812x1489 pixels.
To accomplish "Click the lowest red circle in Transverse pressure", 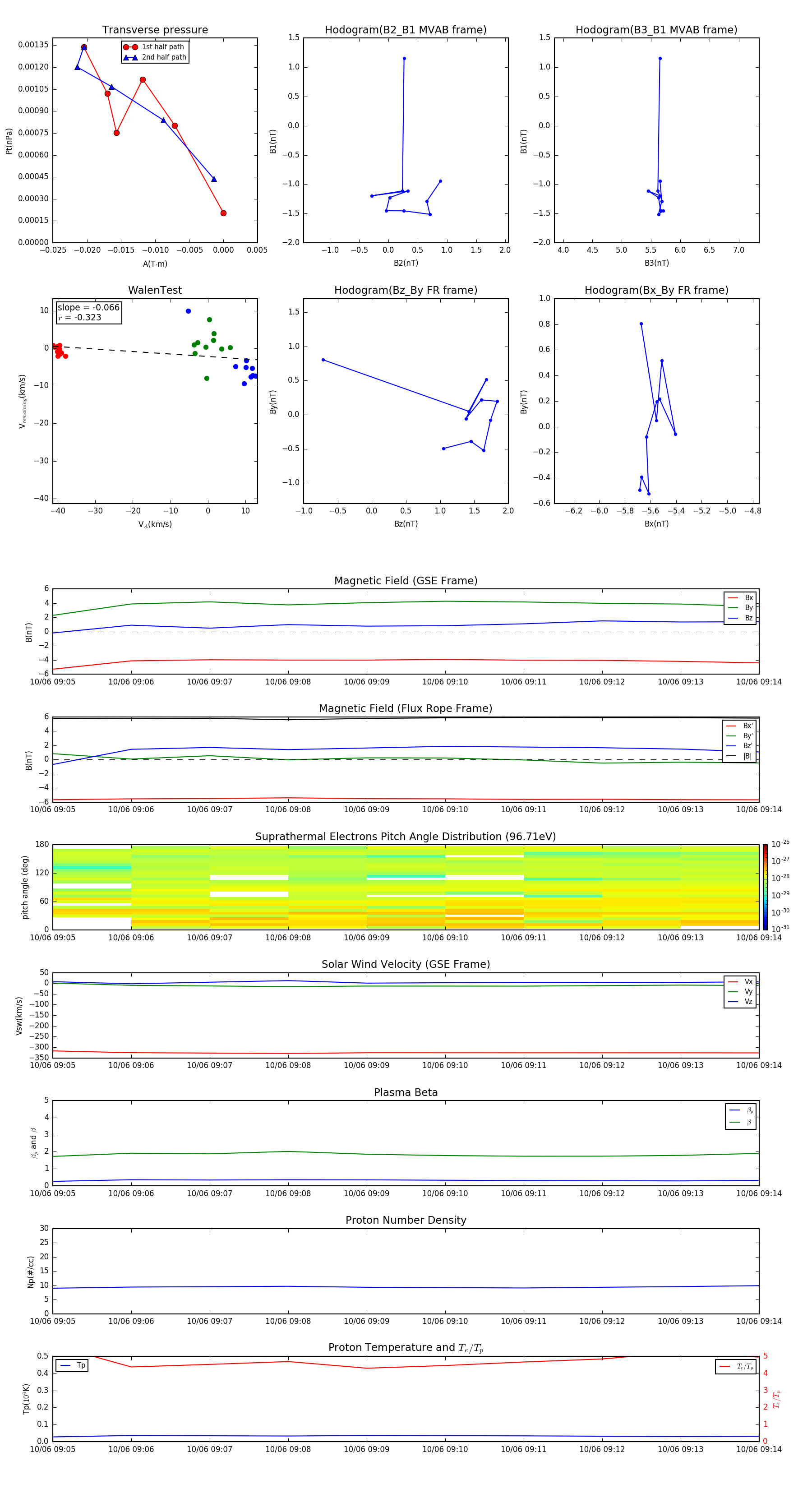I will pos(223,213).
